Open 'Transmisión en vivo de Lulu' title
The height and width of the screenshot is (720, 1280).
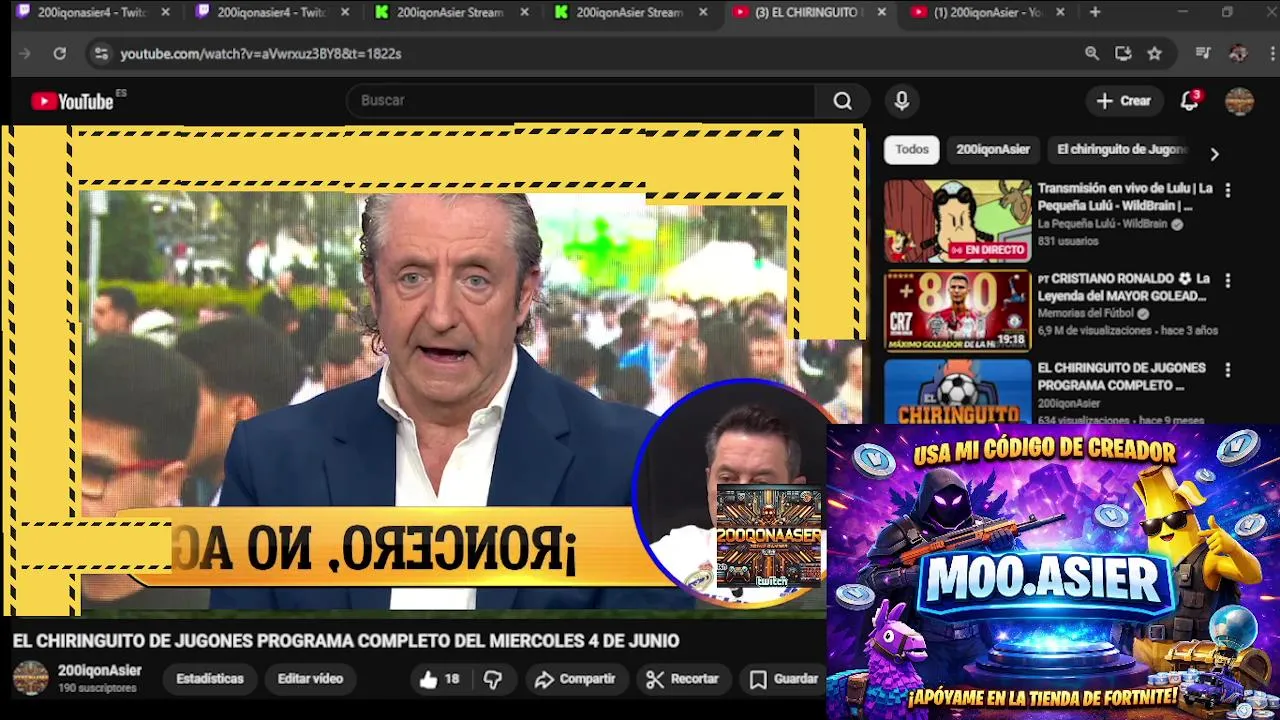point(1125,197)
